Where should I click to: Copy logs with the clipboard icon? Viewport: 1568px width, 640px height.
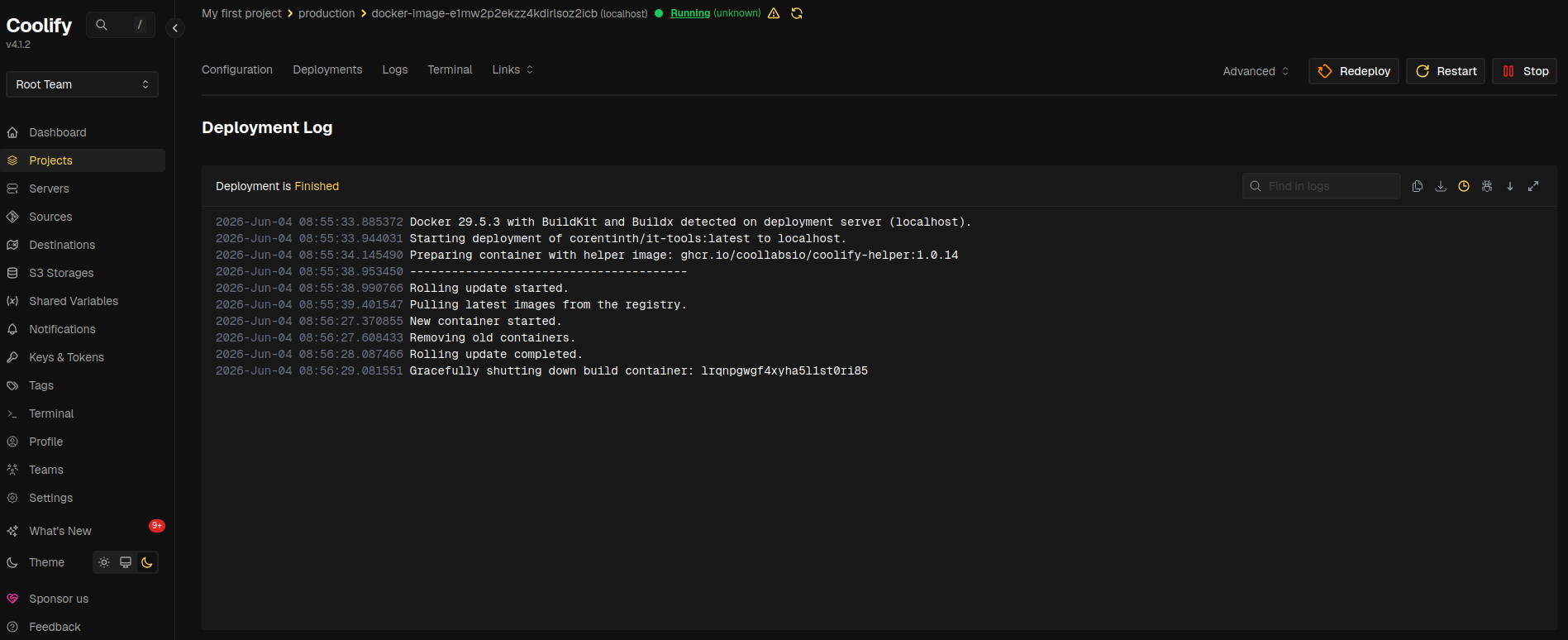click(x=1418, y=186)
